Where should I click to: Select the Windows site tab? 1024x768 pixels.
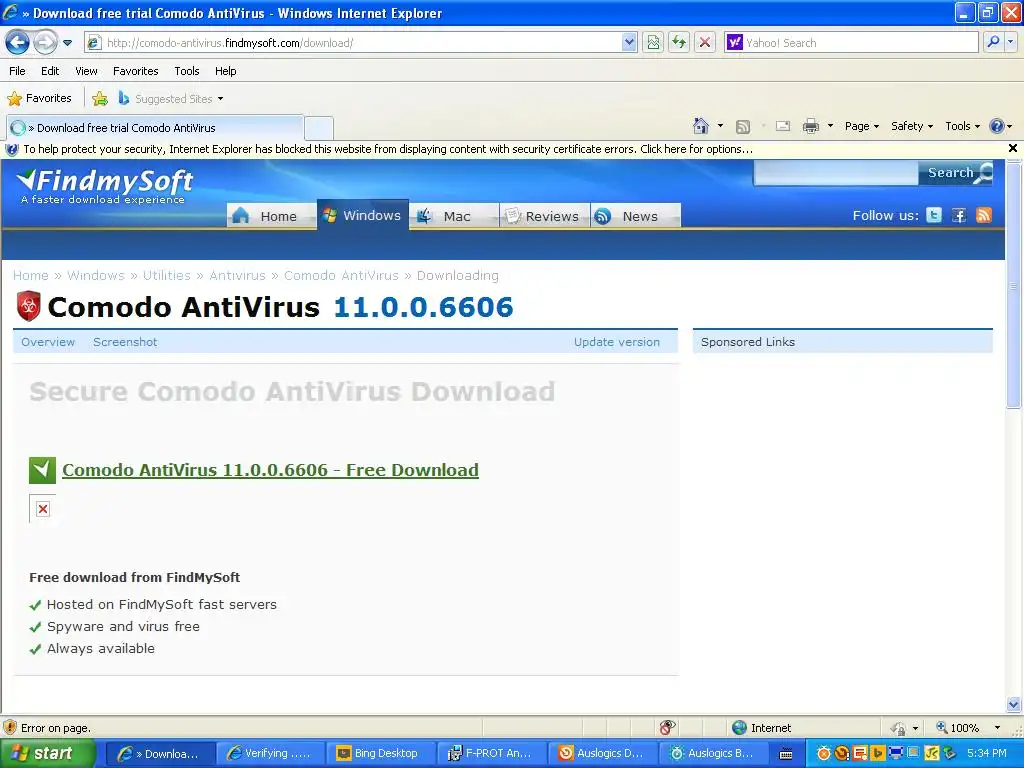(x=363, y=215)
